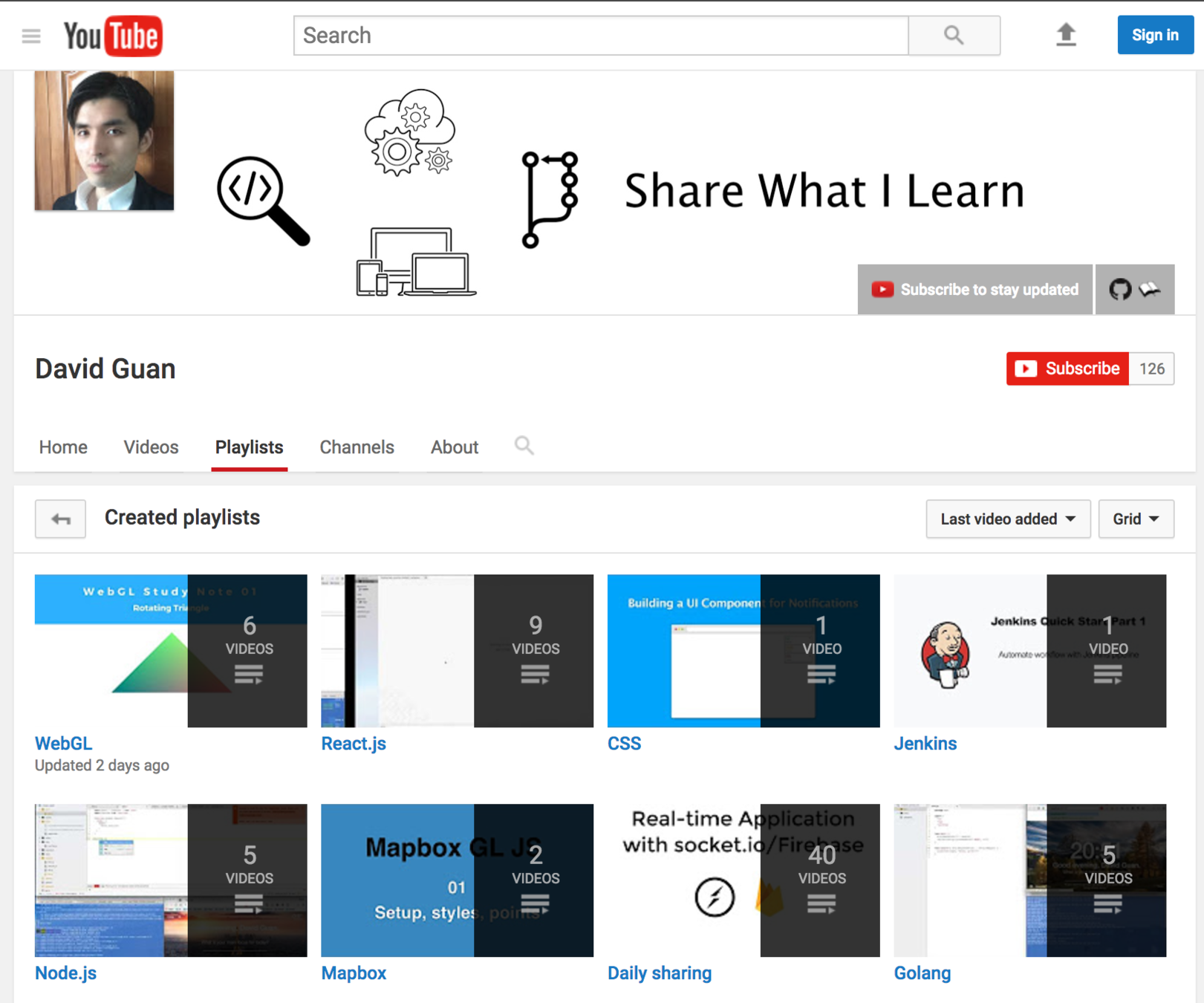This screenshot has height=1003, width=1204.
Task: Click the upload arrow icon
Action: [1066, 35]
